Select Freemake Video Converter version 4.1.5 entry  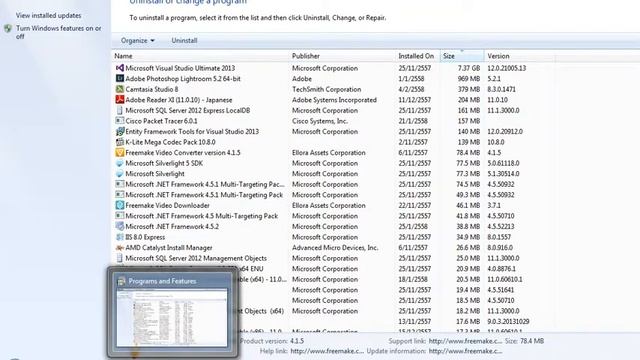click(x=183, y=153)
